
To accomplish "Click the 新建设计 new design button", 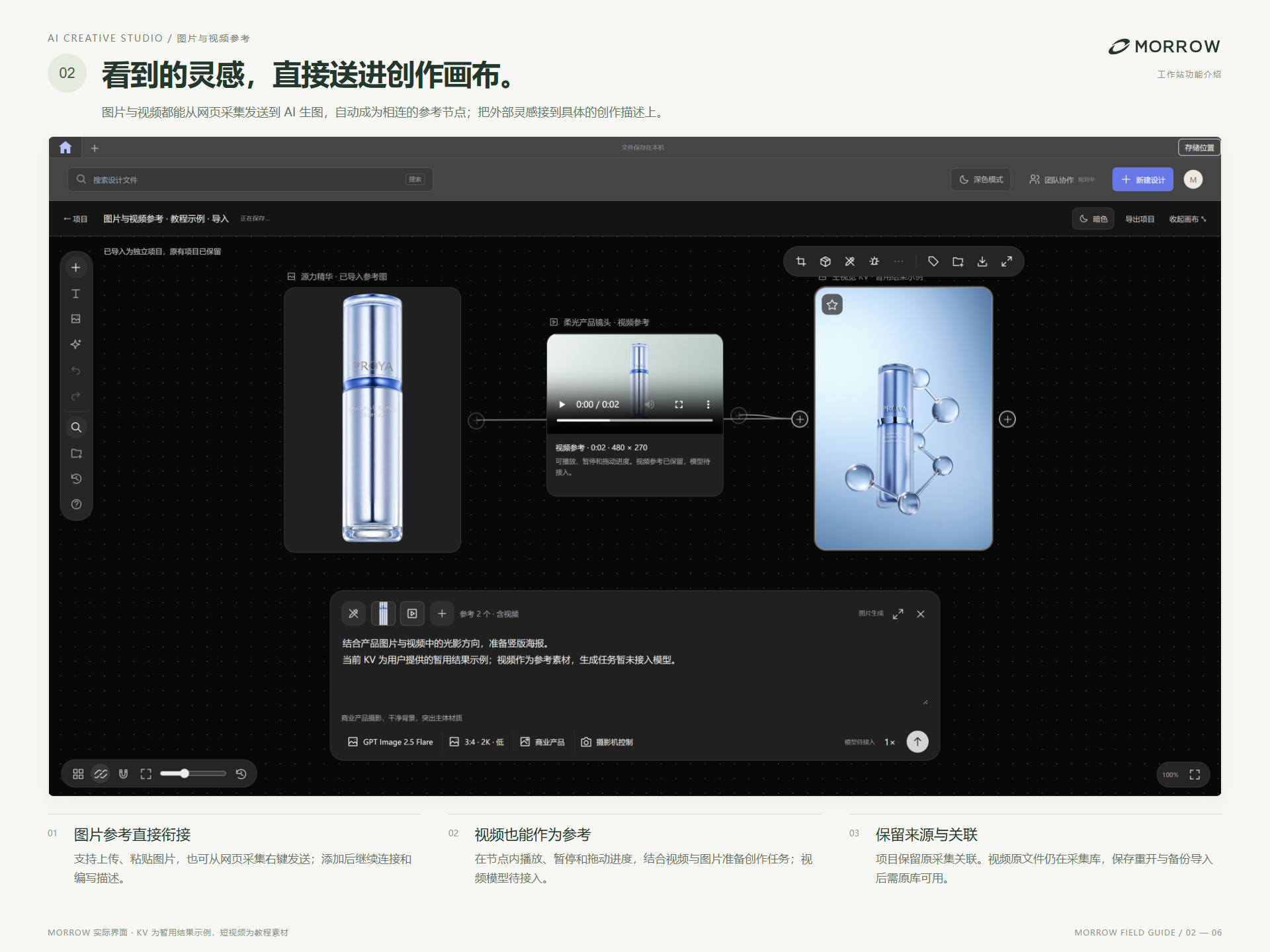I will pyautogui.click(x=1142, y=179).
